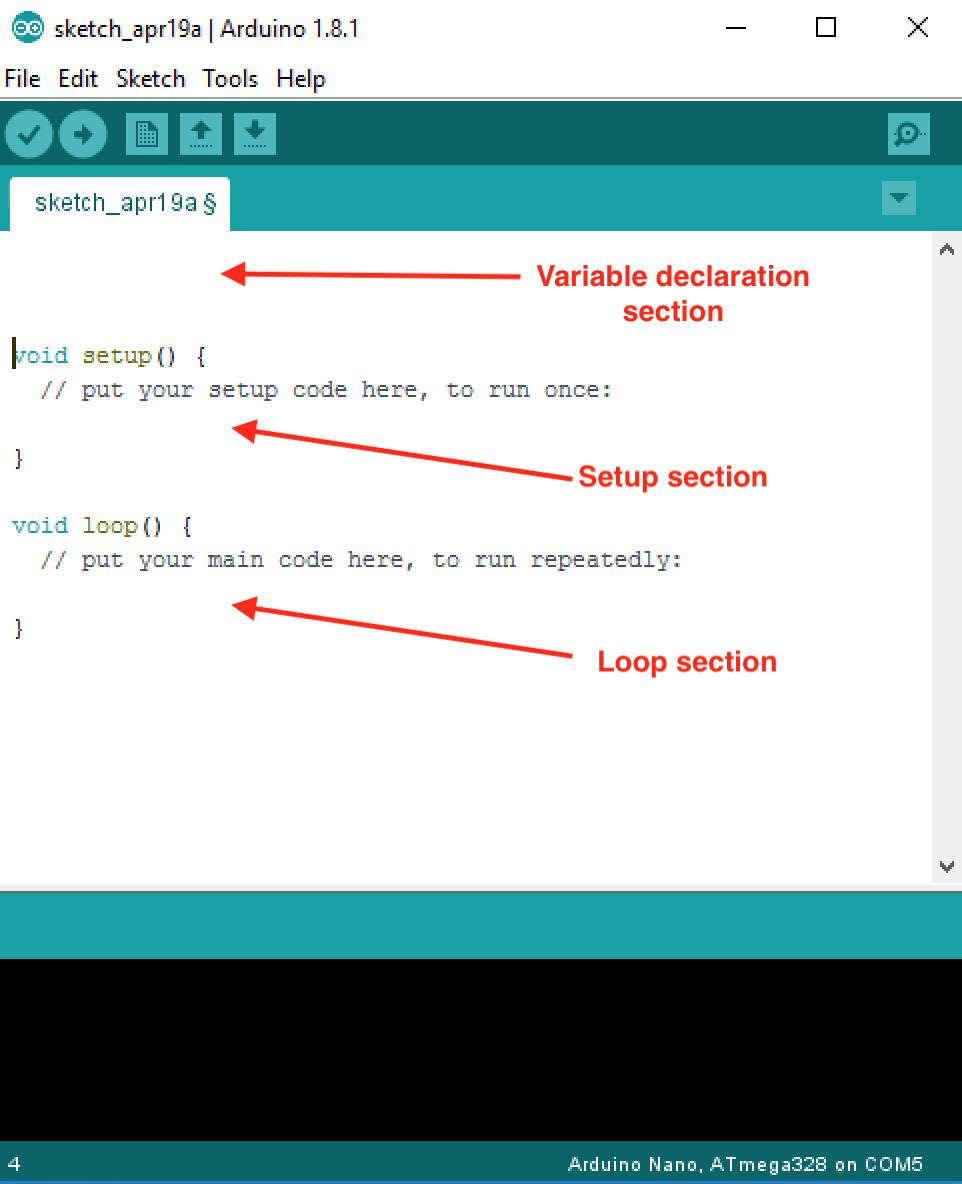Open the tab options dropdown arrow

pyautogui.click(x=899, y=198)
